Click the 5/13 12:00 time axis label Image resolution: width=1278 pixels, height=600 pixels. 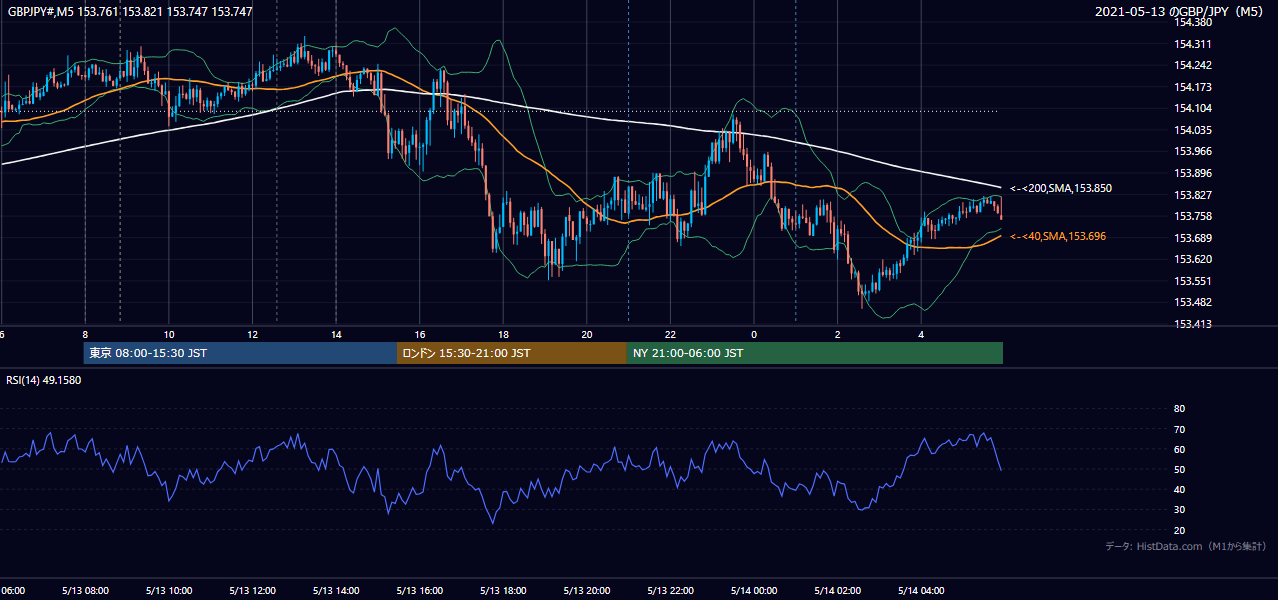tap(252, 590)
